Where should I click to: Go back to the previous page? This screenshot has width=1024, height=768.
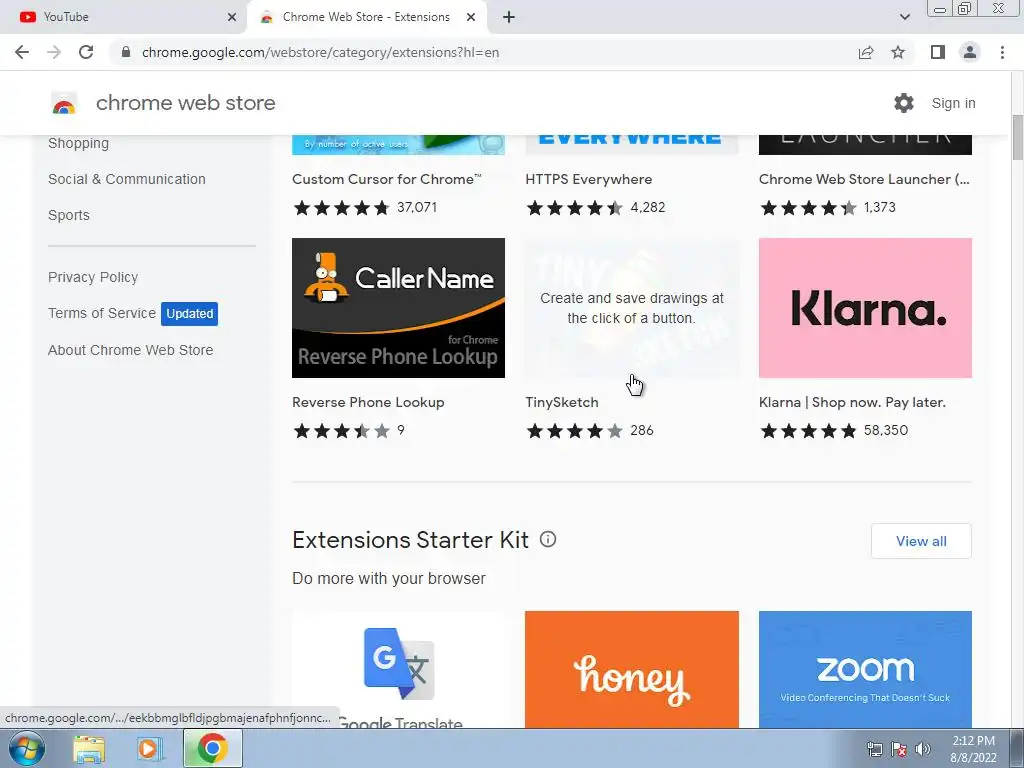[22, 52]
